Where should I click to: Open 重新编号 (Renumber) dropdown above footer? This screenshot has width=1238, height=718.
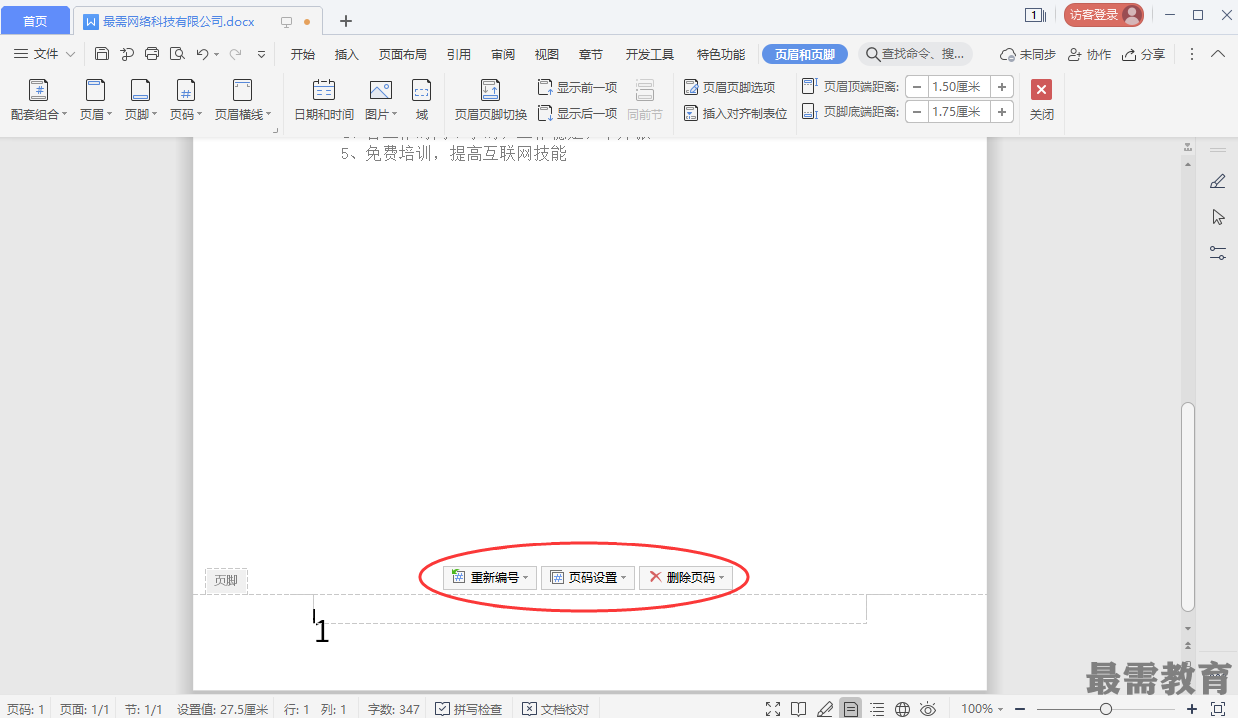(x=490, y=578)
